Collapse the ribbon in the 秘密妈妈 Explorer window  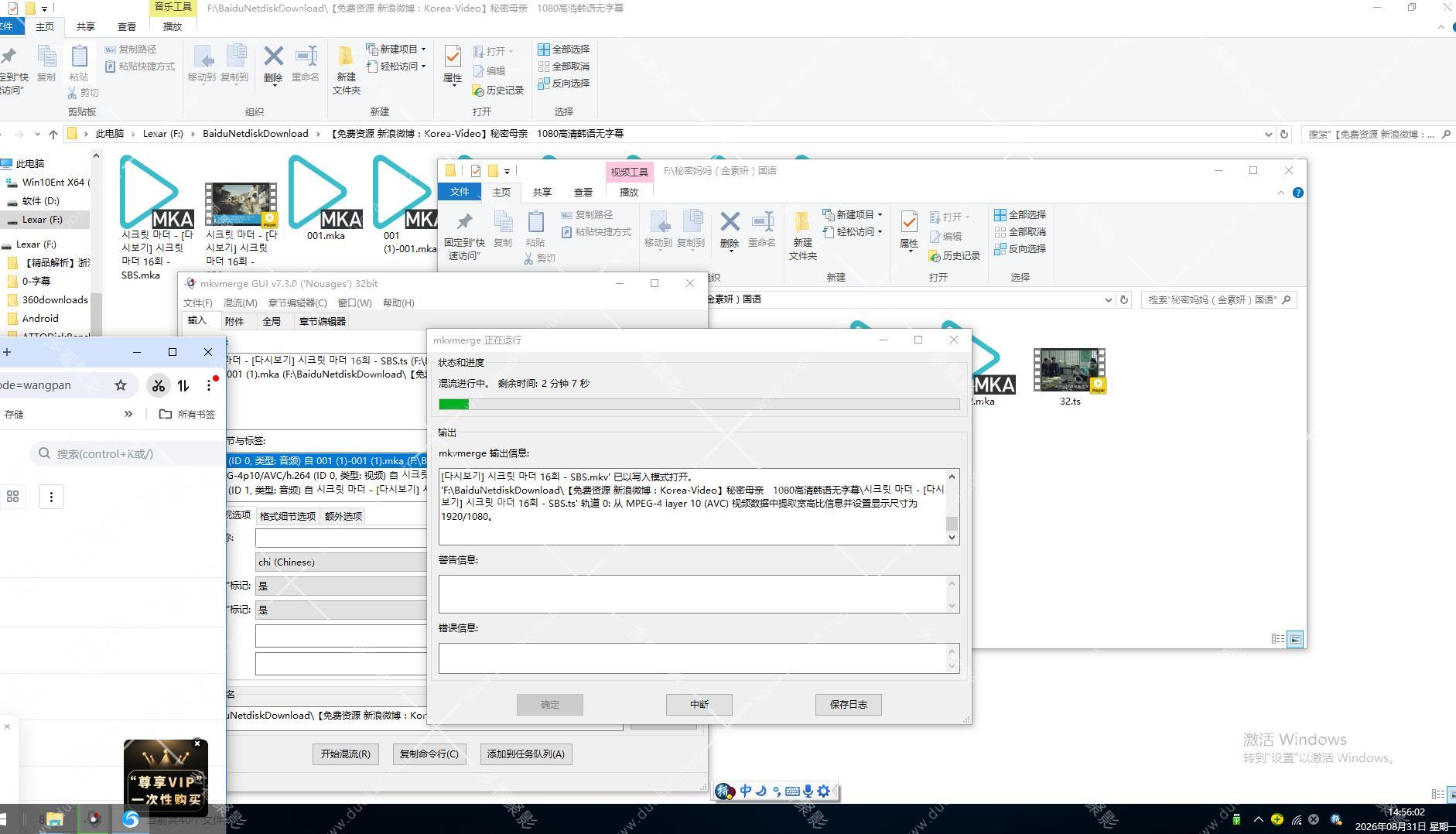[1281, 193]
